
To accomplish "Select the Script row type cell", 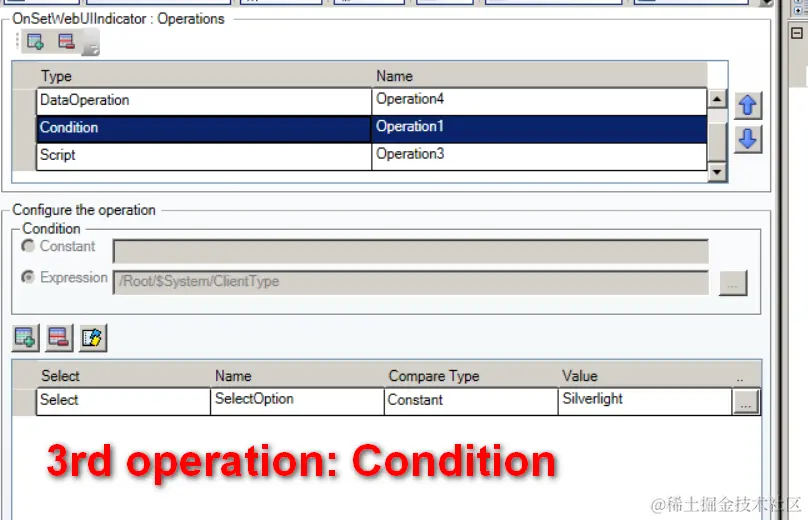I will tap(204, 156).
